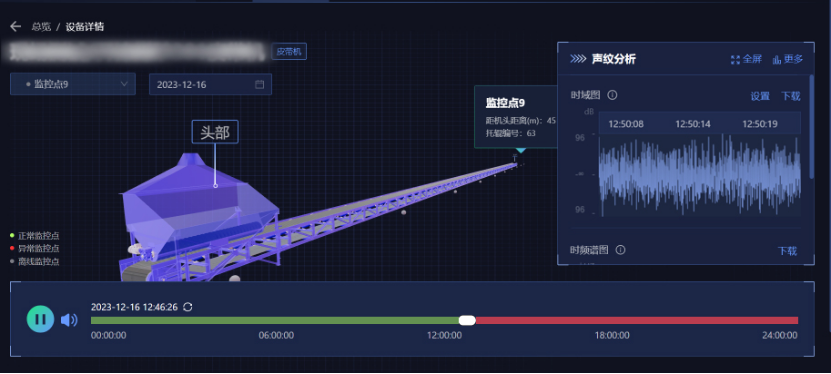Click the 全屏 fullscreen icon
The image size is (831, 374).
(x=735, y=60)
